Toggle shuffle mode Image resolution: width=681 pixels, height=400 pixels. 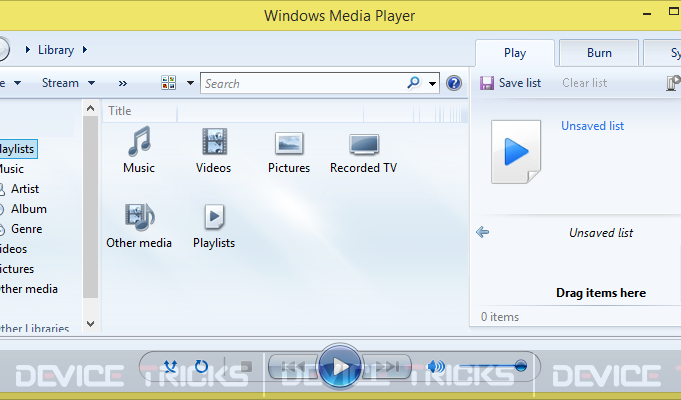pyautogui.click(x=170, y=367)
